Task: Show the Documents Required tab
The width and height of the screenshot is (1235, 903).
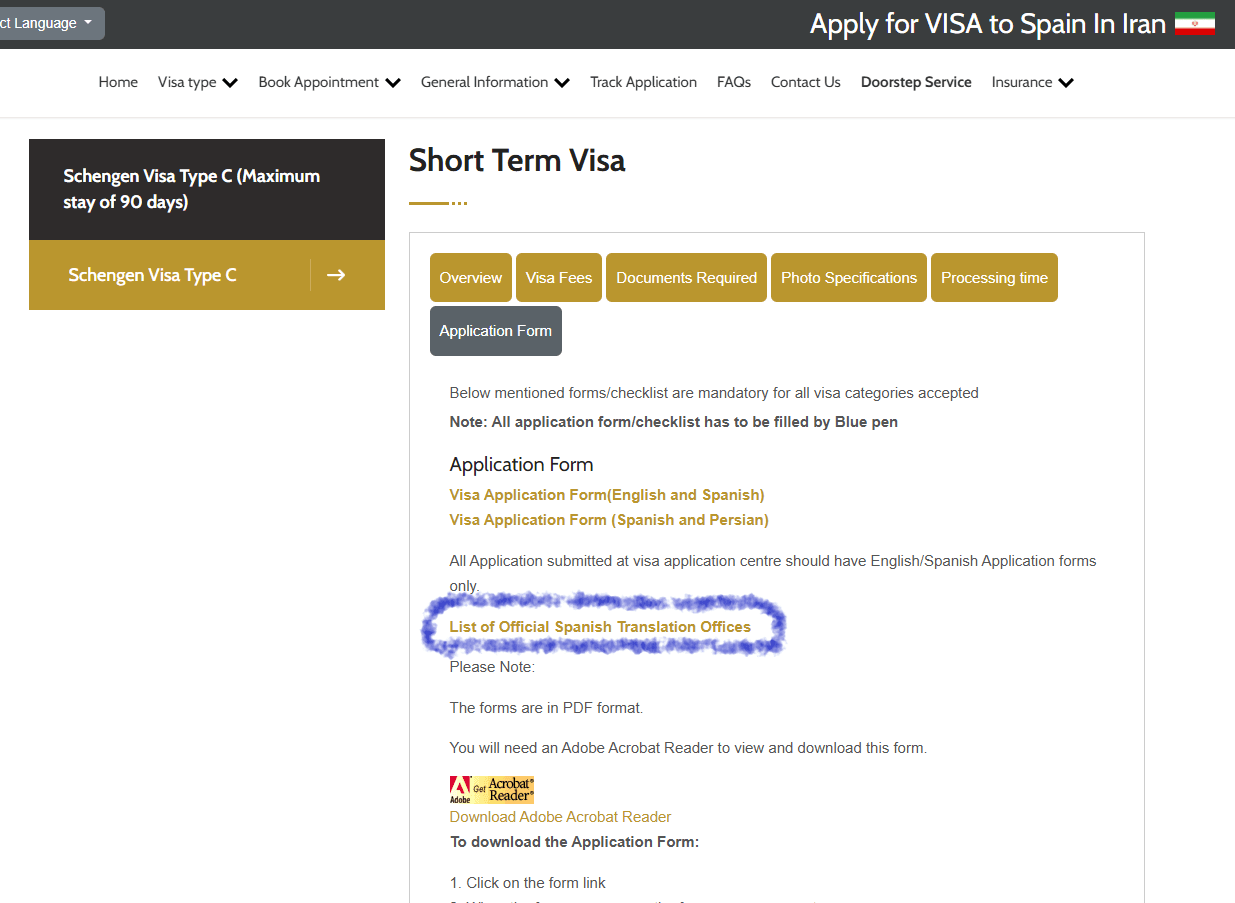Action: click(x=686, y=278)
